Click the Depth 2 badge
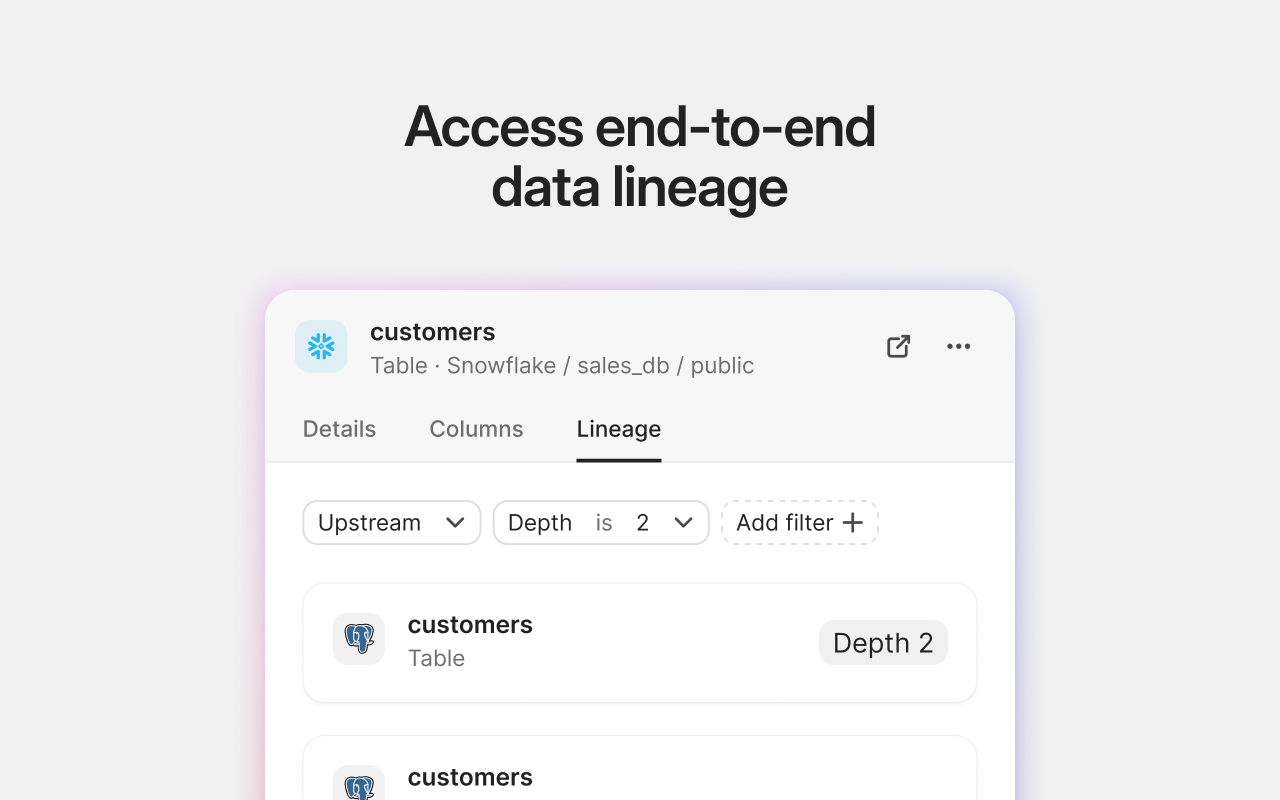 [883, 643]
